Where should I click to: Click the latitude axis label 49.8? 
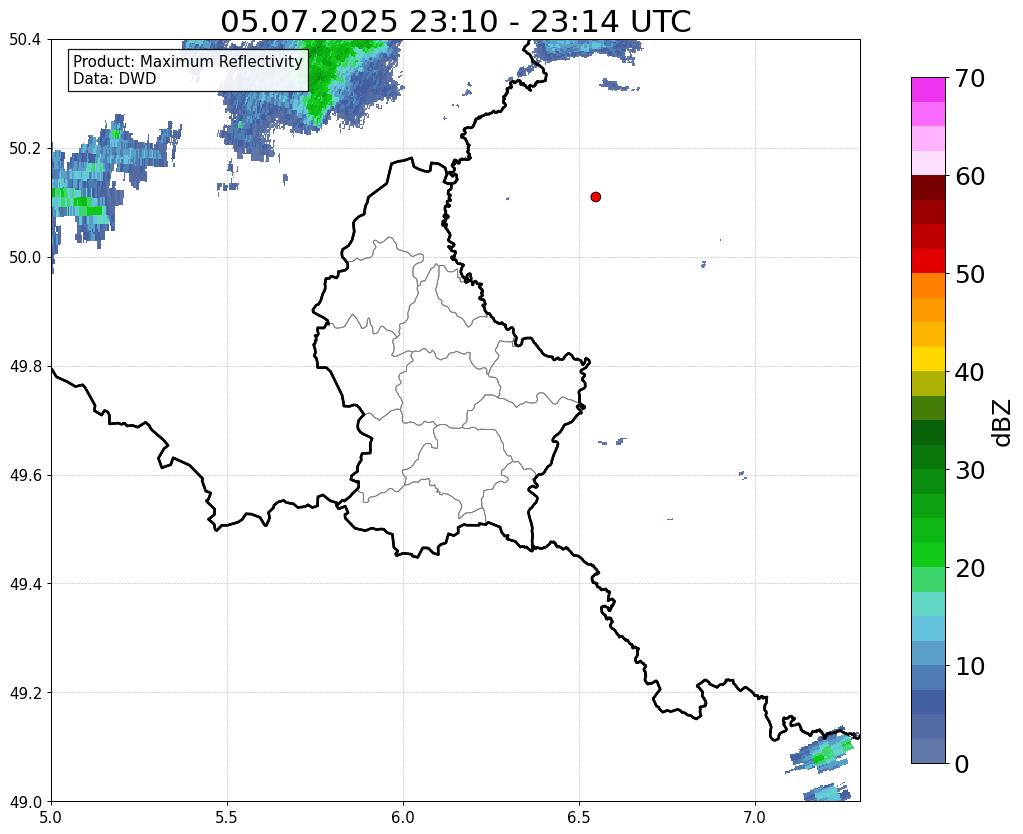point(25,367)
